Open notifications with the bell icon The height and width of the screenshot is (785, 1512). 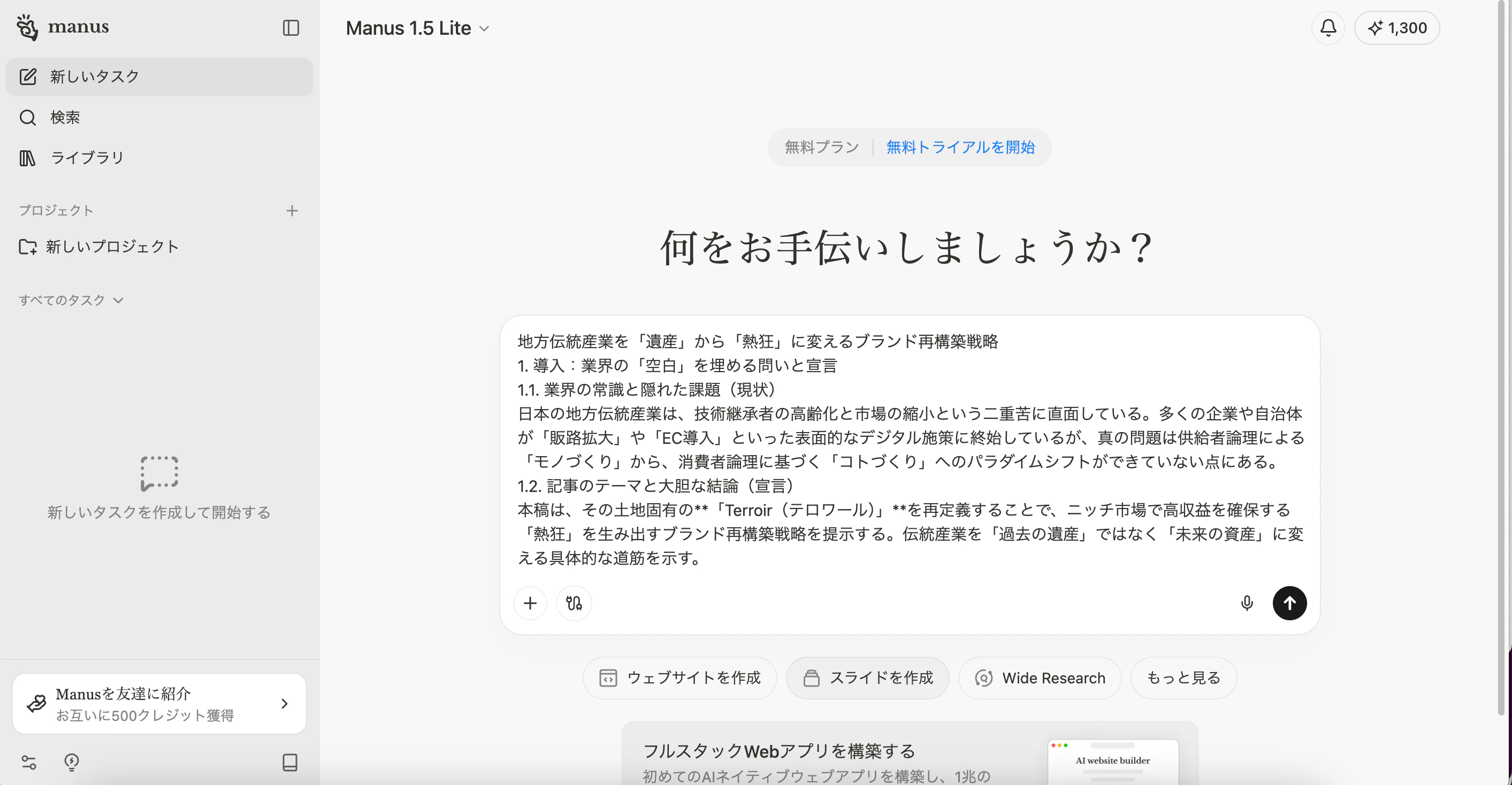(1328, 28)
